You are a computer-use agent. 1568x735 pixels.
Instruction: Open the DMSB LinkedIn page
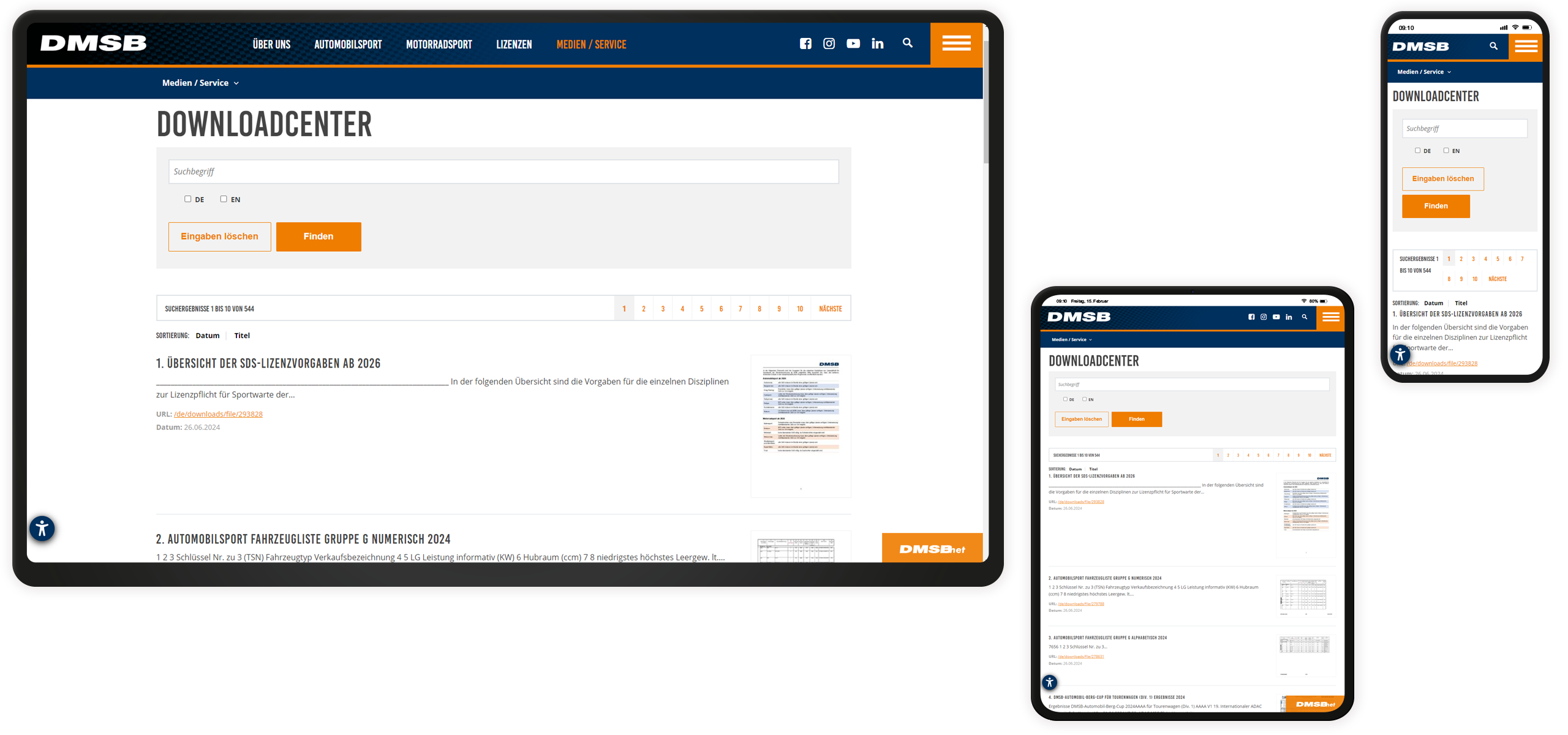tap(877, 43)
